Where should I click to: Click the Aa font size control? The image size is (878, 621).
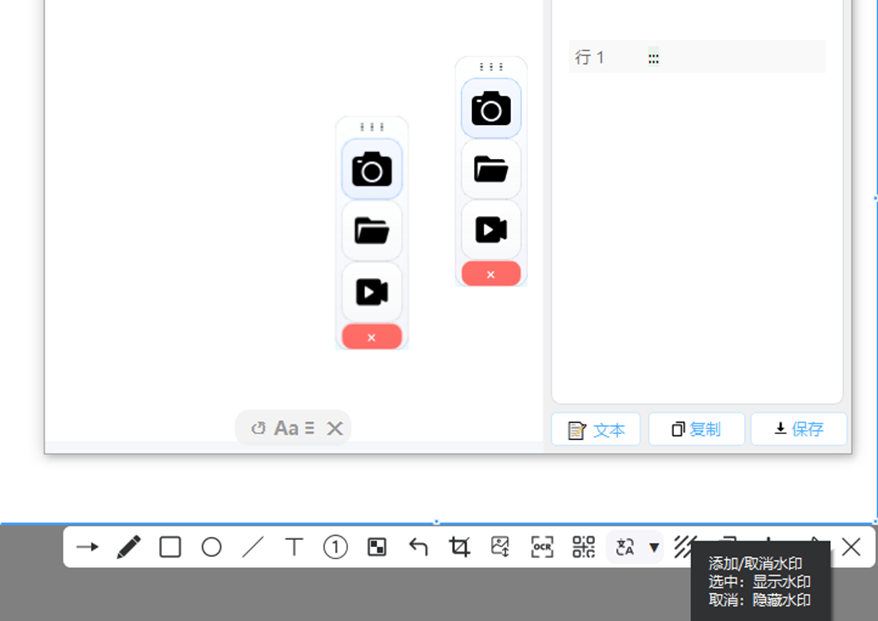click(x=286, y=428)
